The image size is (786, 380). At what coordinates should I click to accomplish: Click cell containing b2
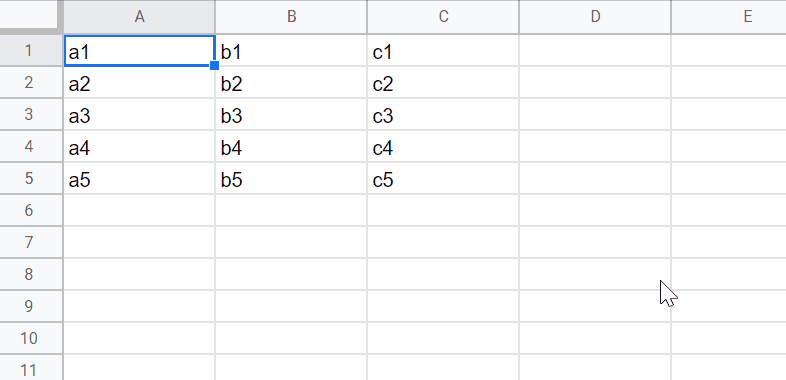[291, 83]
